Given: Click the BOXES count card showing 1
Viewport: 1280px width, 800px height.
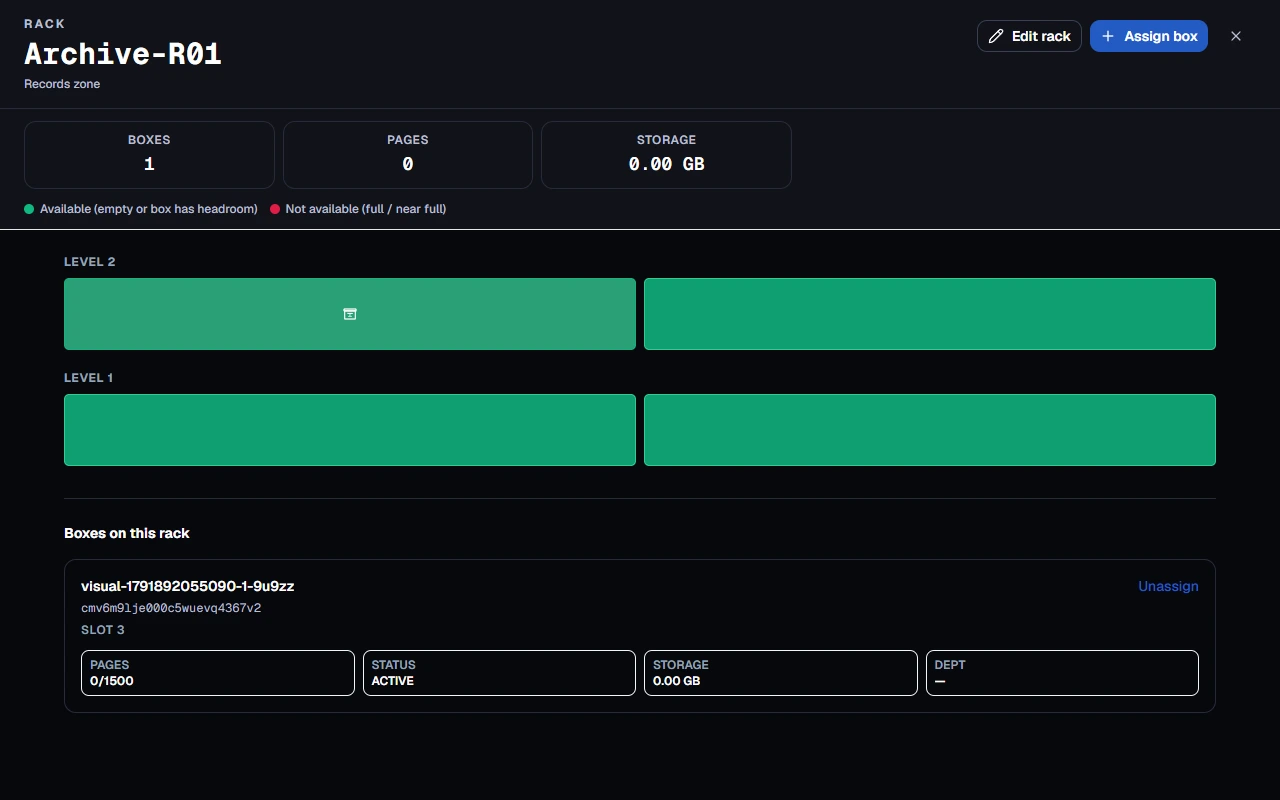Looking at the screenshot, I should (149, 155).
